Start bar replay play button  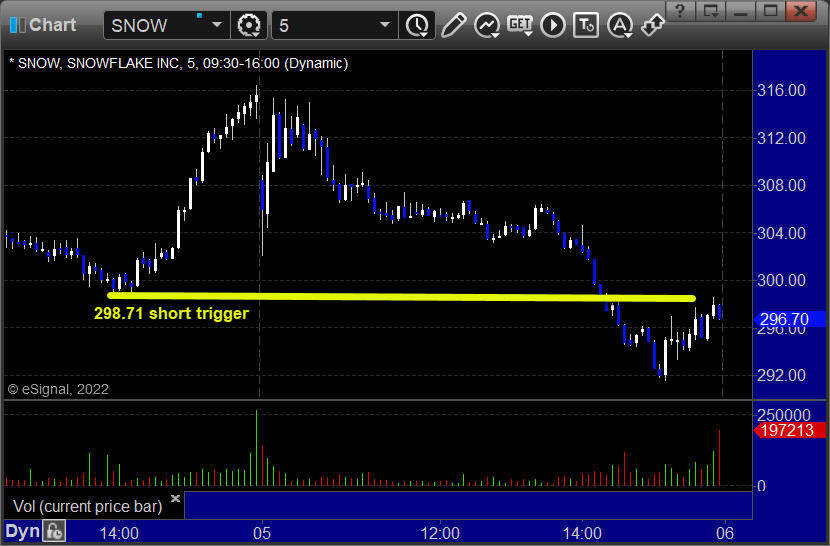pos(553,25)
